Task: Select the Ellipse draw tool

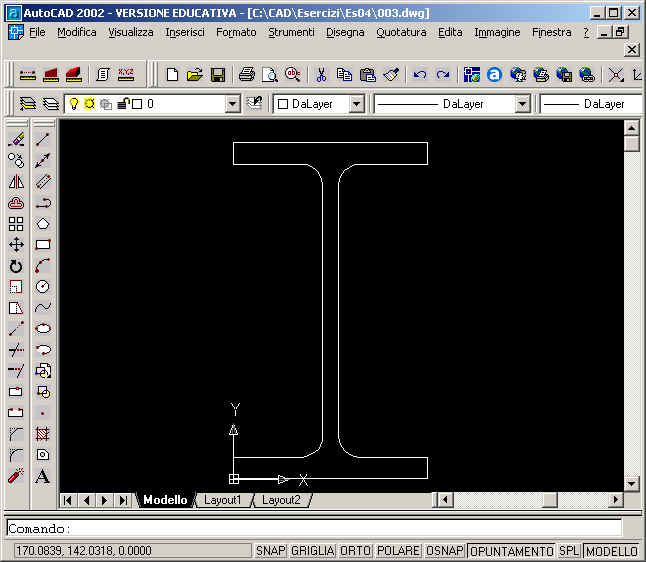Action: click(43, 328)
